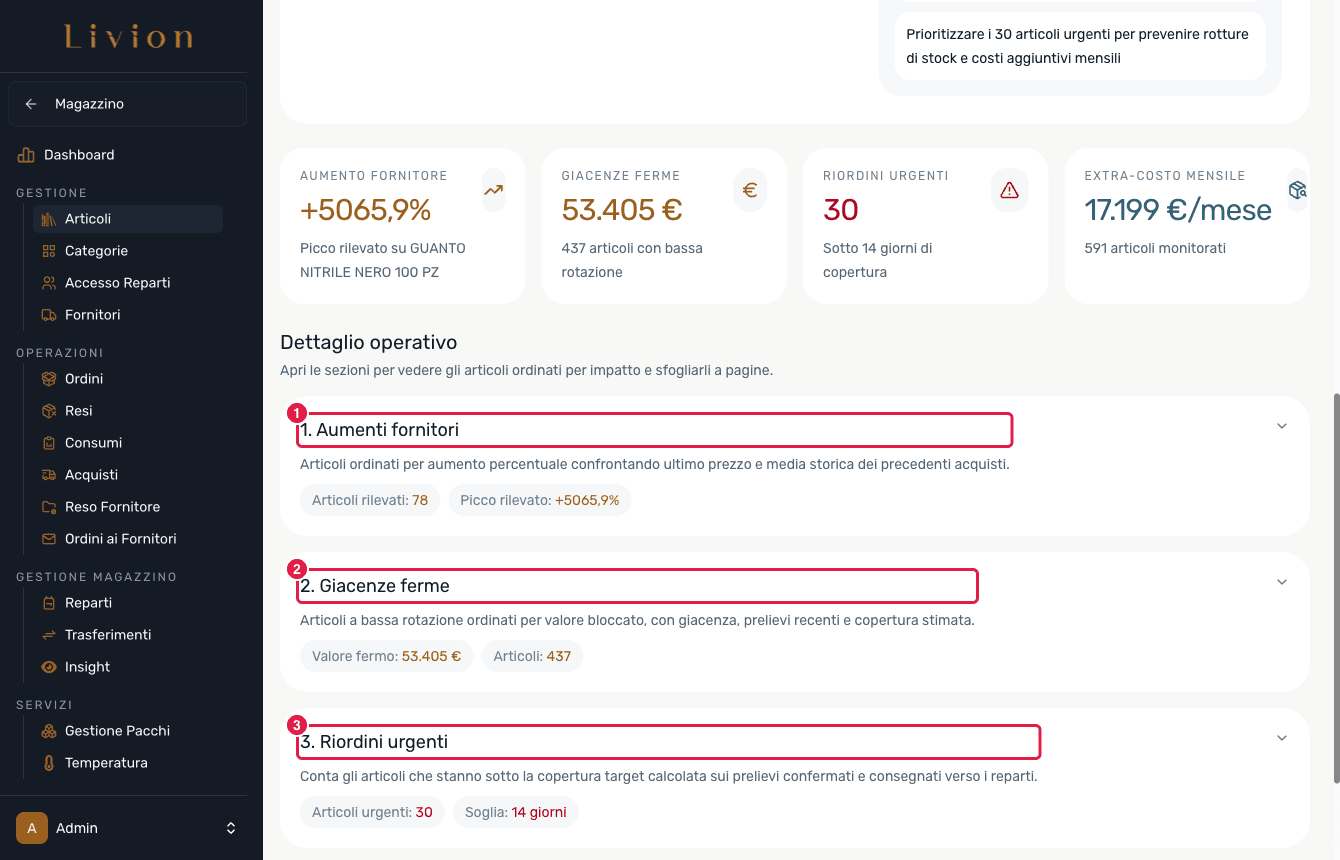The height and width of the screenshot is (860, 1340).
Task: Click the Resi package icon
Action: point(48,411)
